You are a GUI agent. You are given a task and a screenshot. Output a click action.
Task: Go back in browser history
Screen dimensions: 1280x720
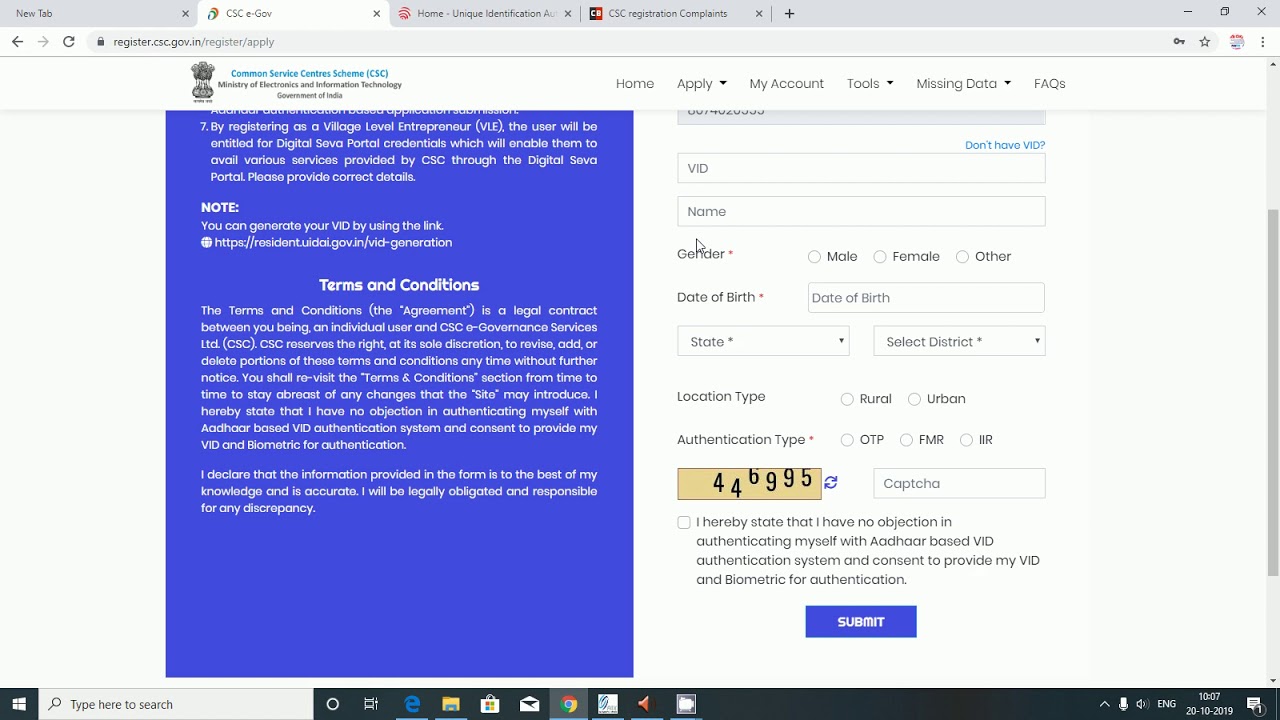tap(17, 42)
